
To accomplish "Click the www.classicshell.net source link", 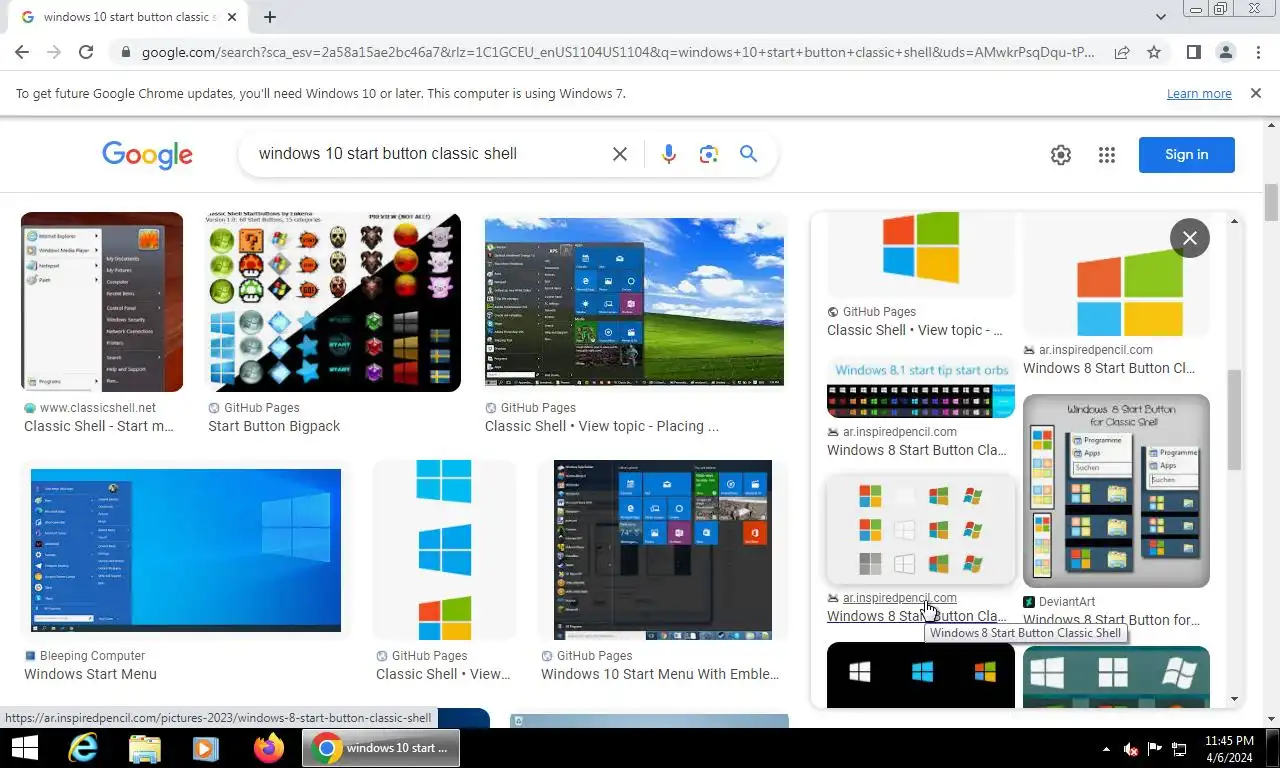I will pyautogui.click(x=90, y=408).
